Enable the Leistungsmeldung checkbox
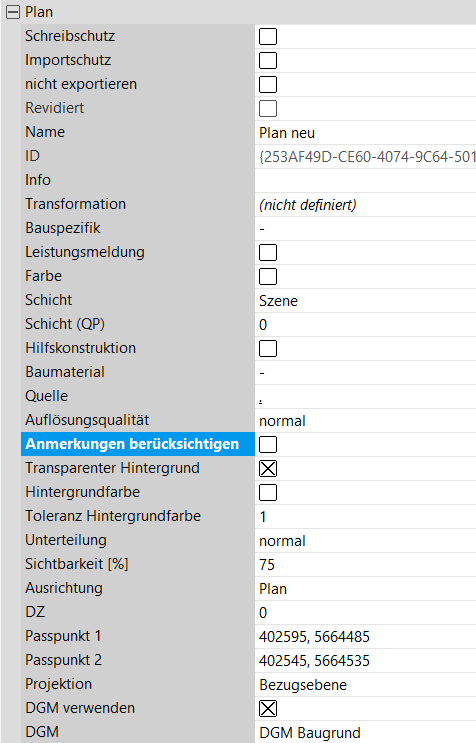This screenshot has width=476, height=743. pyautogui.click(x=268, y=253)
